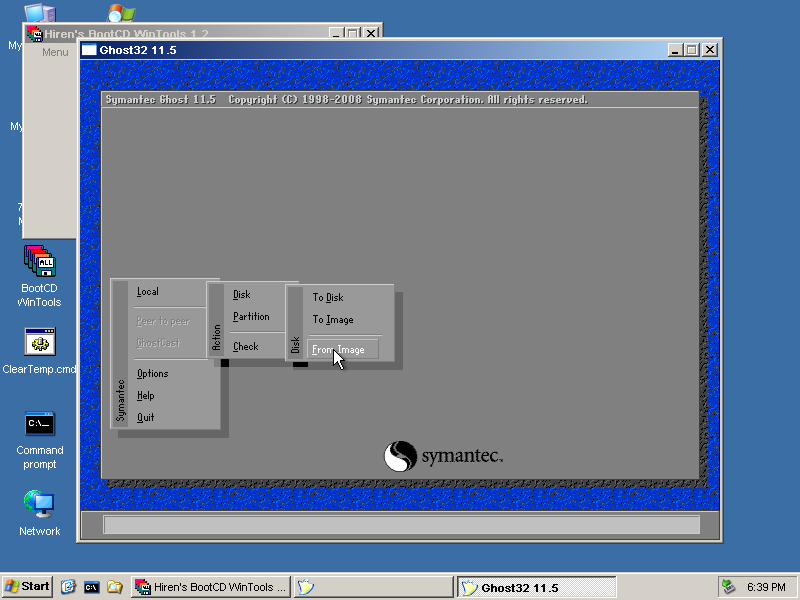Open ClearTemp.cmd desktop icon

click(x=39, y=351)
